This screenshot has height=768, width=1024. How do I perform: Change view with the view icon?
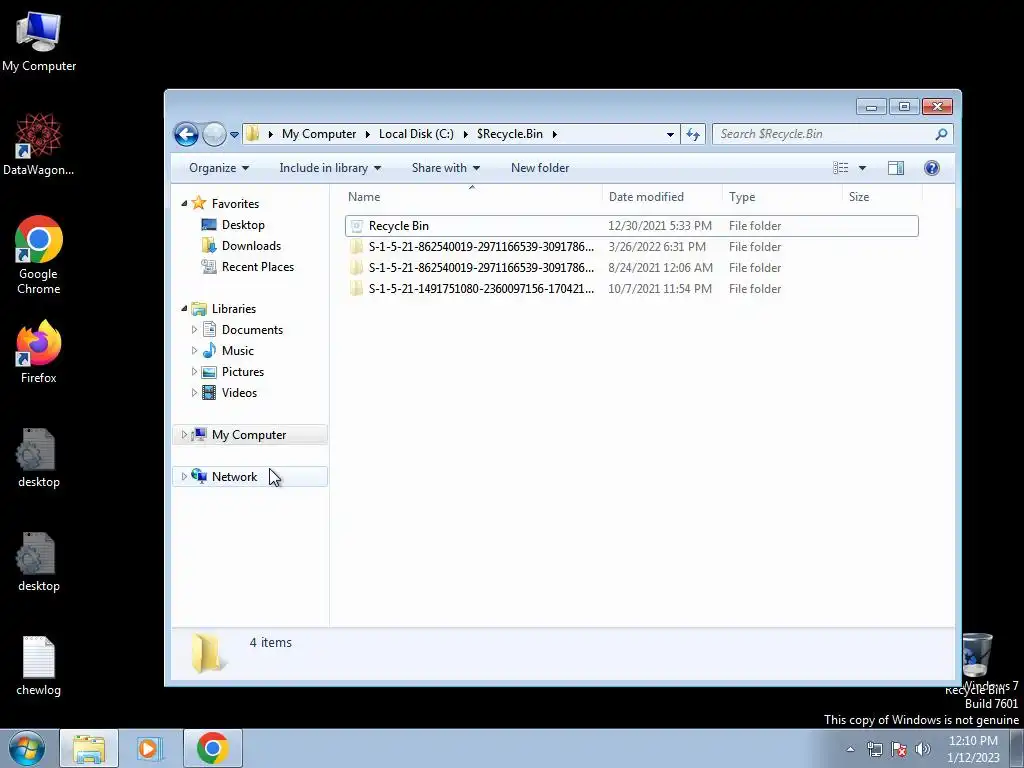(840, 168)
